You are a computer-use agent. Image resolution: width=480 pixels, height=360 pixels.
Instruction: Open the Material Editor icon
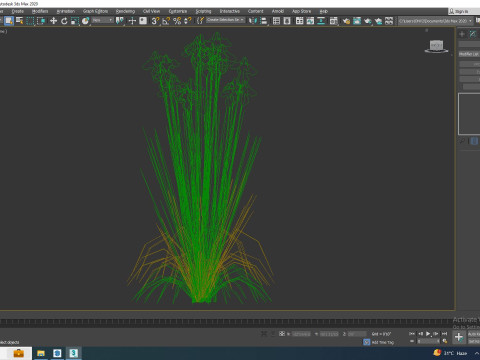pos(333,21)
